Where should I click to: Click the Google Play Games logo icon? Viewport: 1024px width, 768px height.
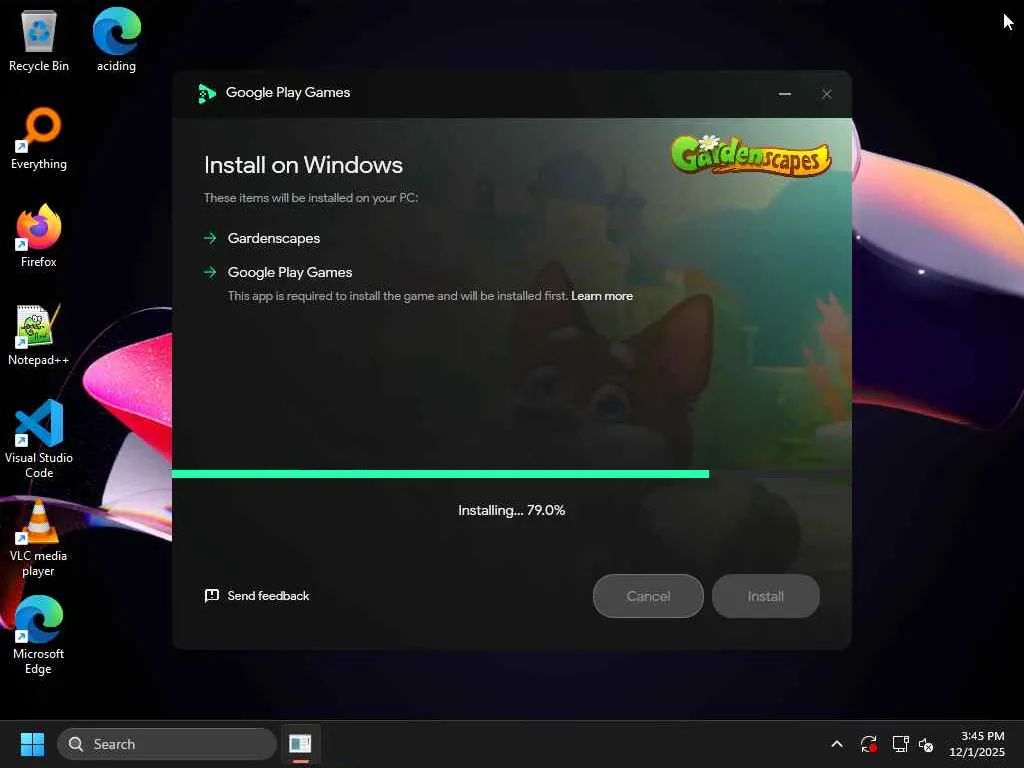pos(206,93)
